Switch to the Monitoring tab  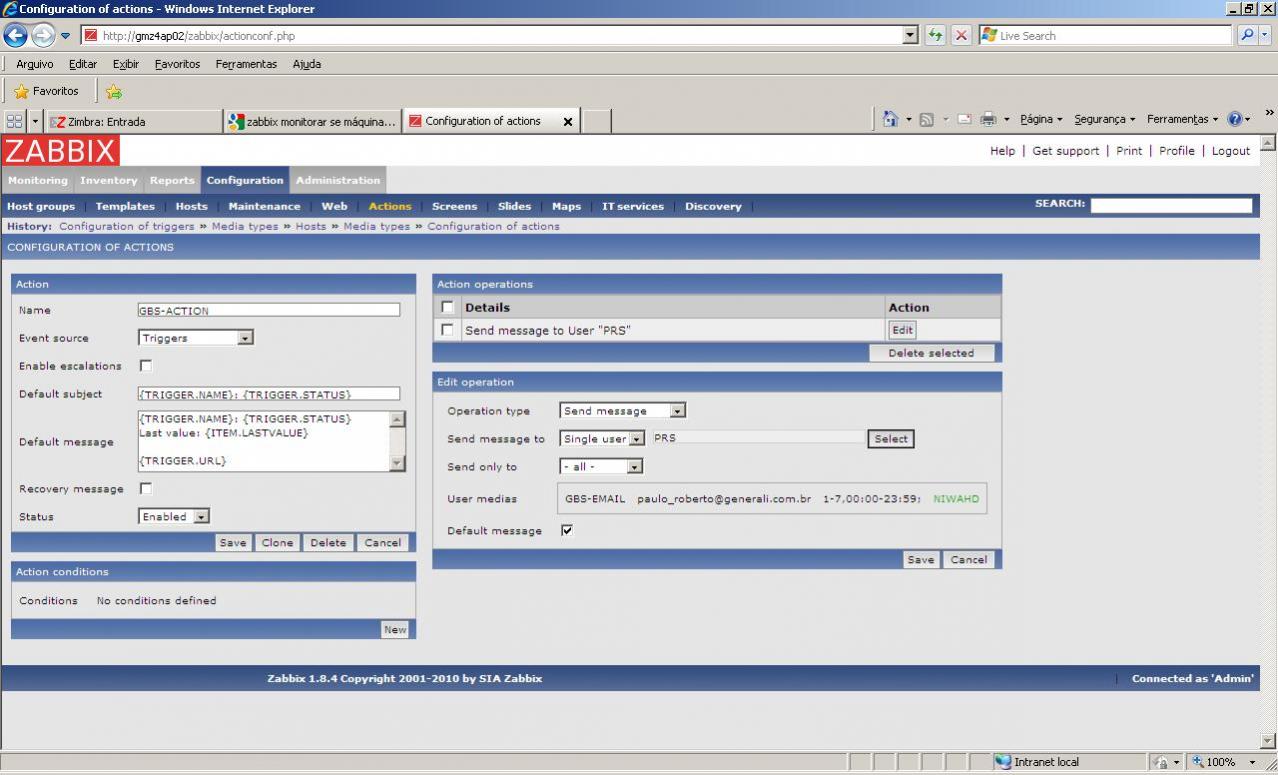click(x=38, y=180)
